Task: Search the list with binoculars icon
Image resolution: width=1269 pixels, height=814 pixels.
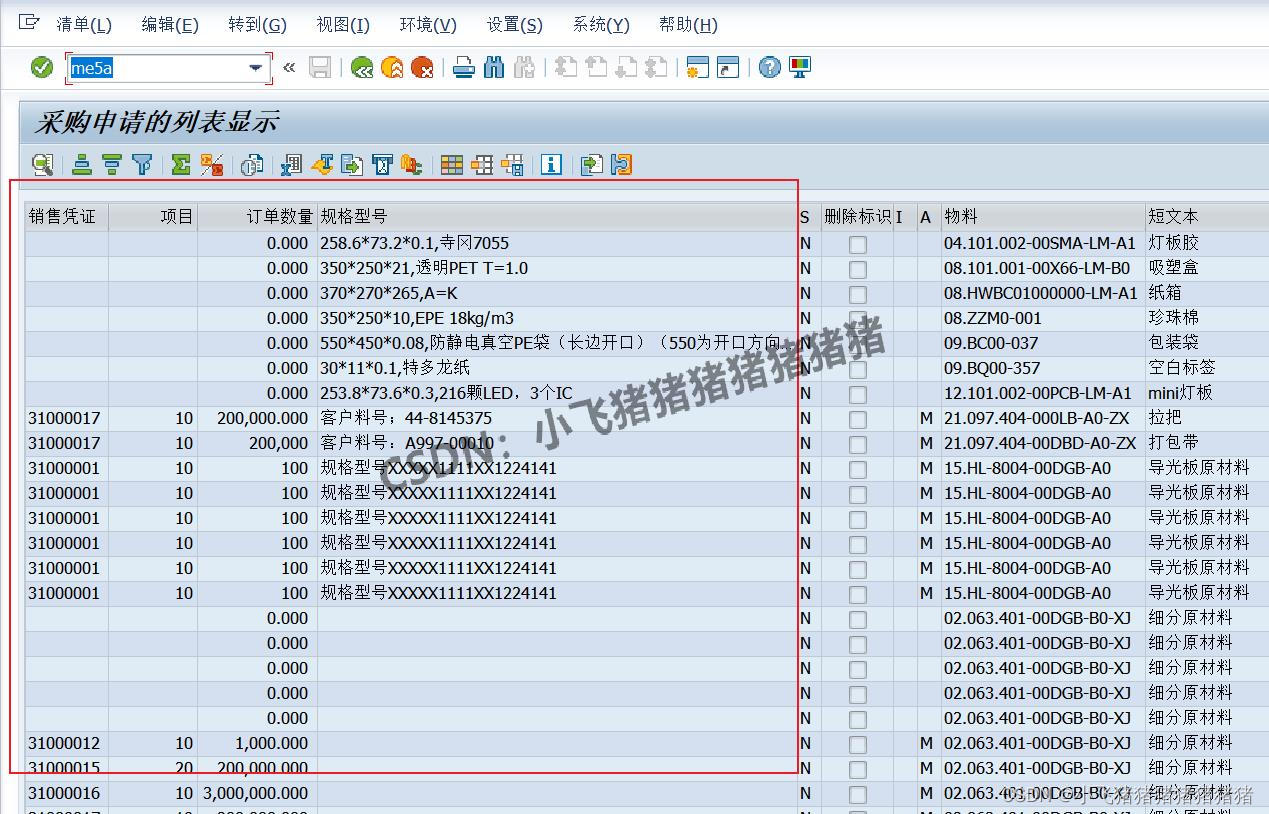Action: [x=493, y=68]
